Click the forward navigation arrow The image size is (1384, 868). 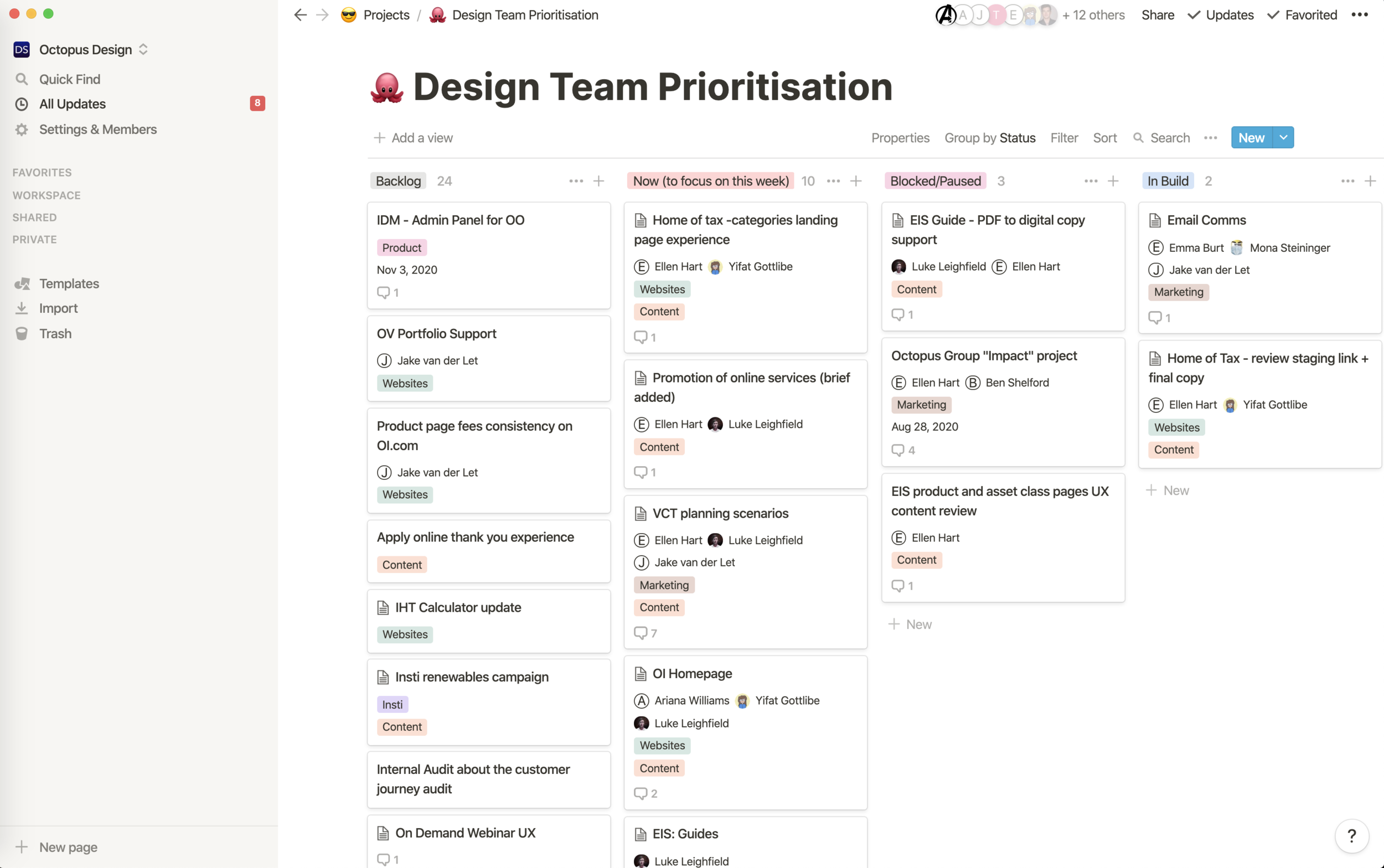(x=323, y=15)
